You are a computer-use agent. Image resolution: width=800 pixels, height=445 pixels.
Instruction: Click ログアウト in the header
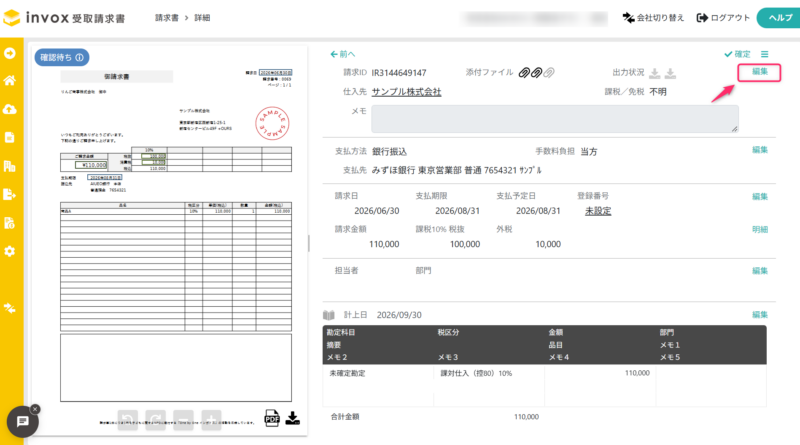tap(723, 18)
